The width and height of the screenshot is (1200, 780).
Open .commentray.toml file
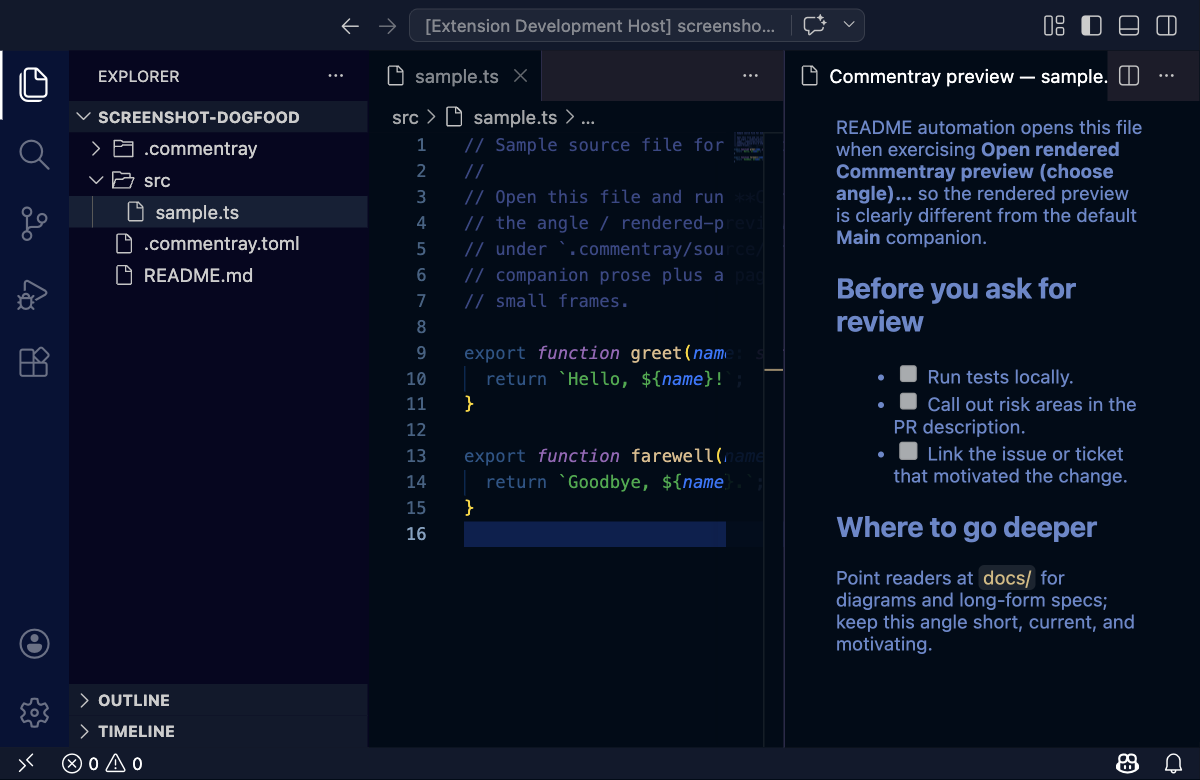click(x=218, y=244)
